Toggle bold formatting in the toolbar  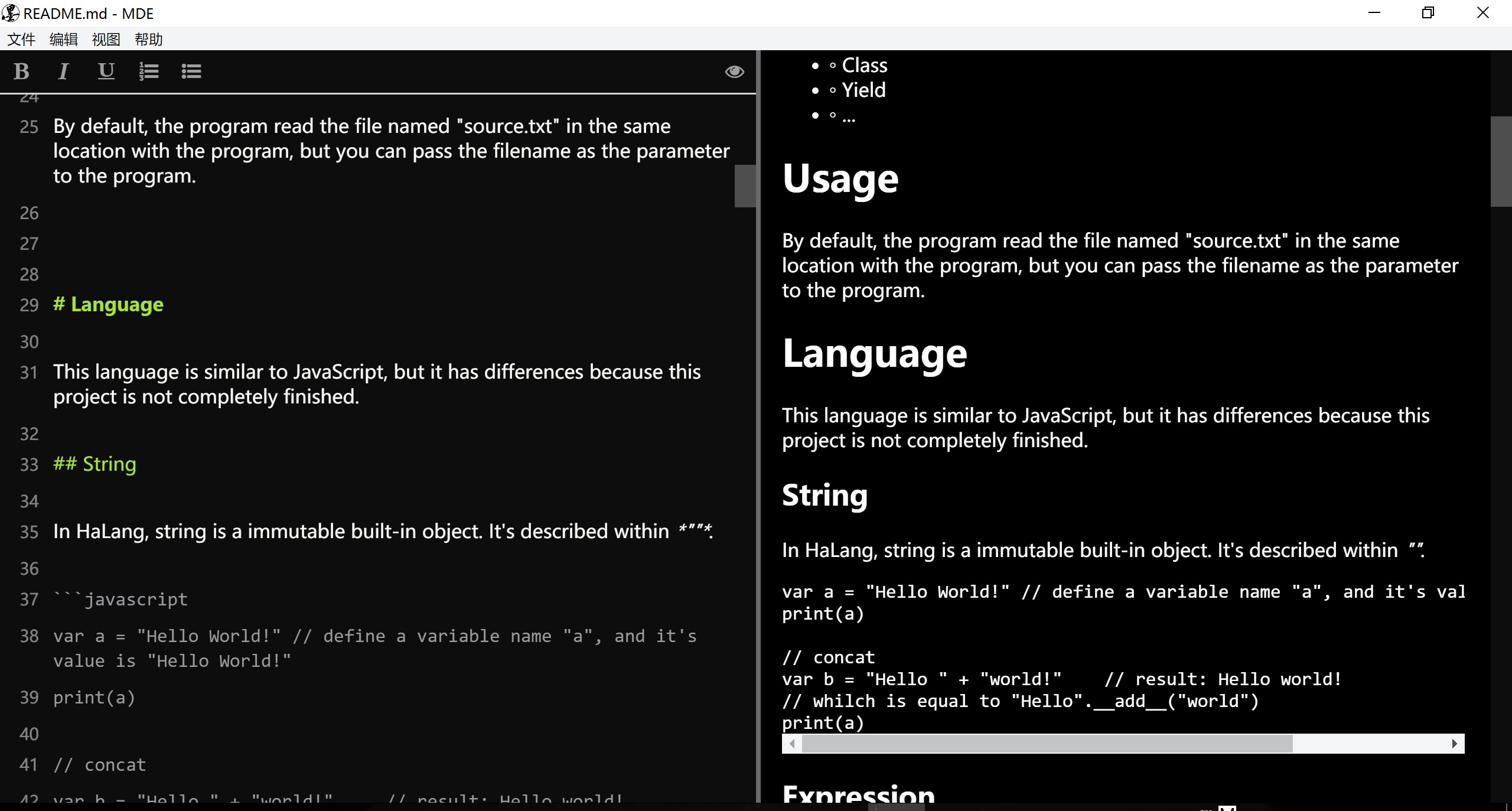coord(22,71)
